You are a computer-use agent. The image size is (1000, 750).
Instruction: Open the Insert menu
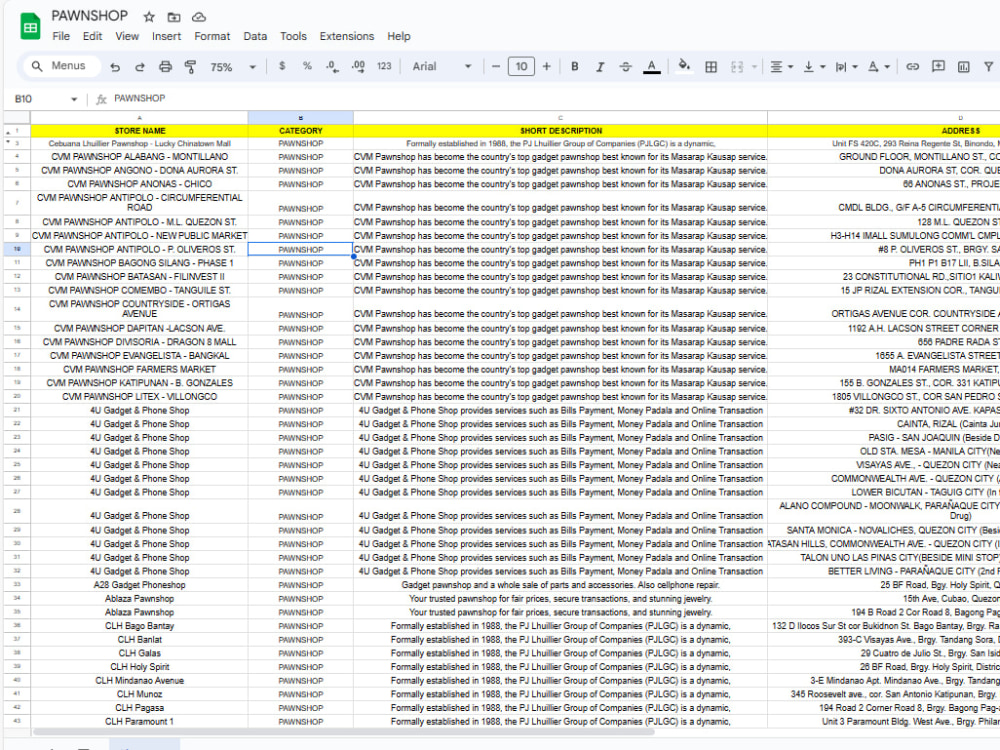click(x=166, y=36)
